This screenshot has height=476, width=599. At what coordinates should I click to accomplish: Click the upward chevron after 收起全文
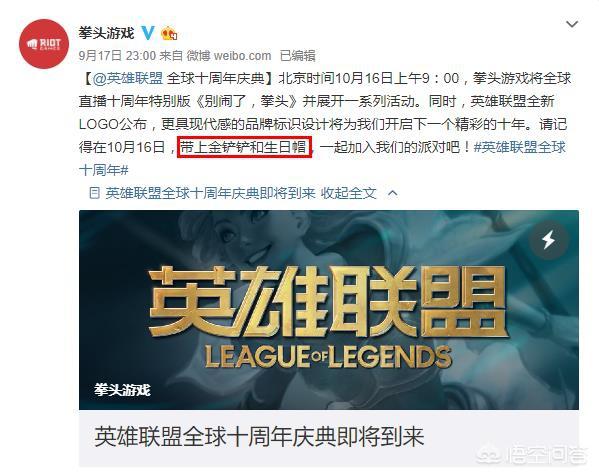[393, 193]
